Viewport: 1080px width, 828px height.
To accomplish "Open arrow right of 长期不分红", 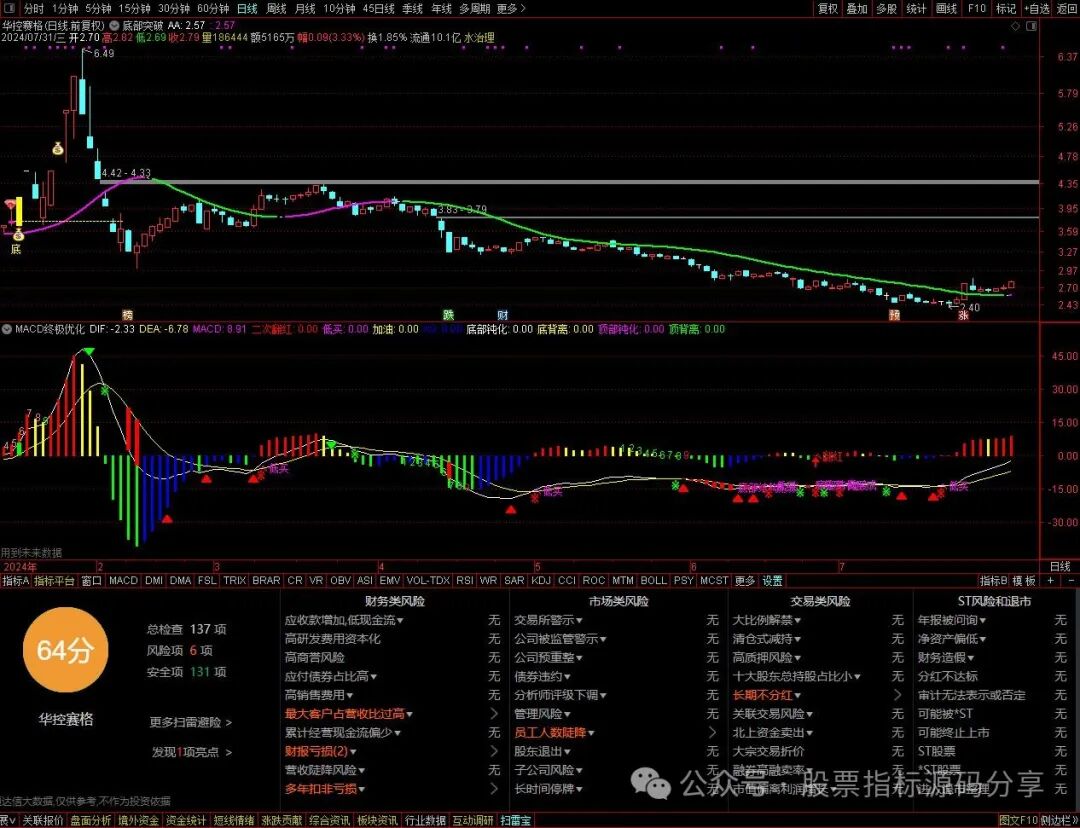I will pyautogui.click(x=897, y=695).
